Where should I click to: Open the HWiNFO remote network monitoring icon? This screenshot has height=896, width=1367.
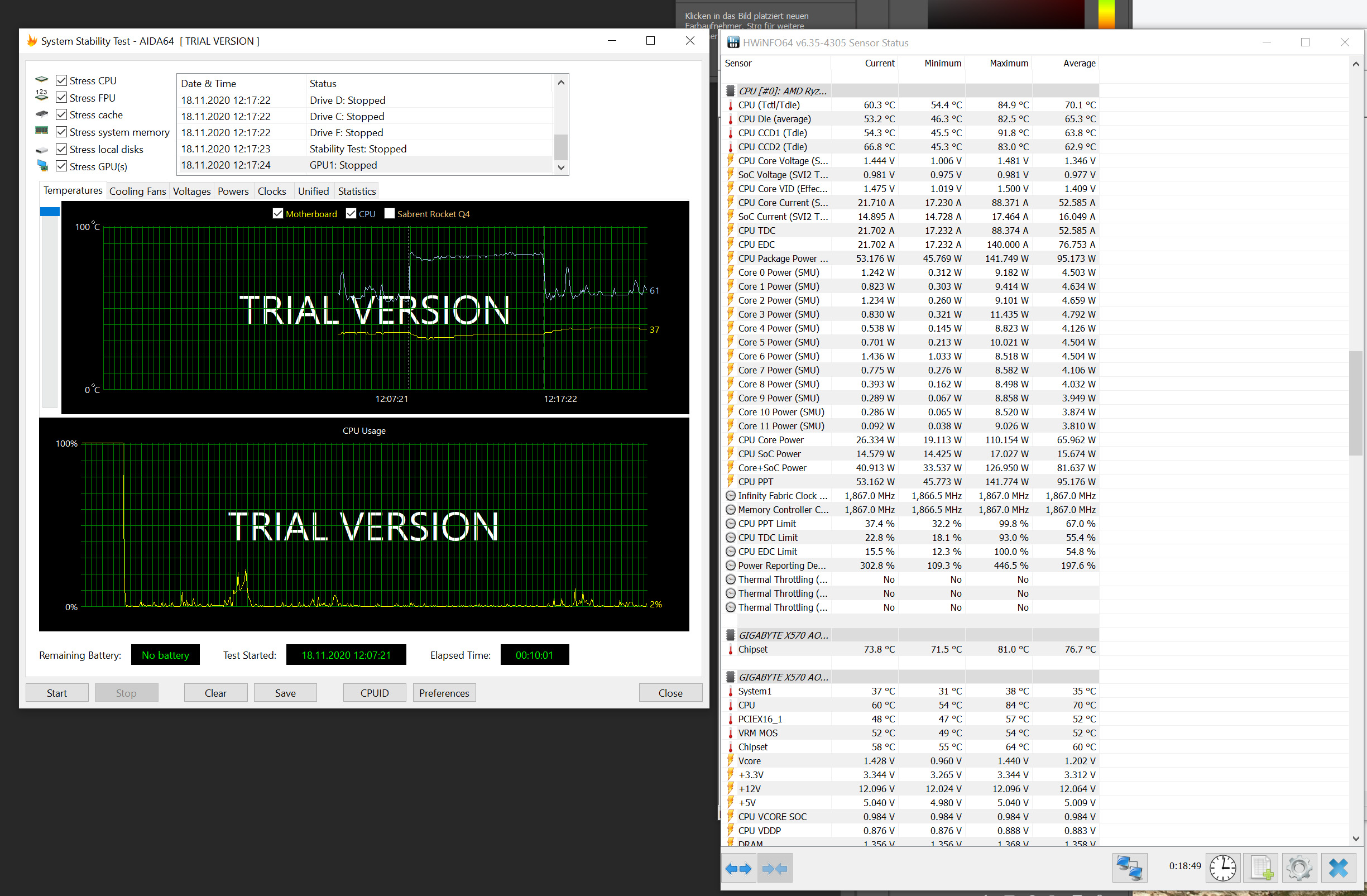(x=1129, y=868)
